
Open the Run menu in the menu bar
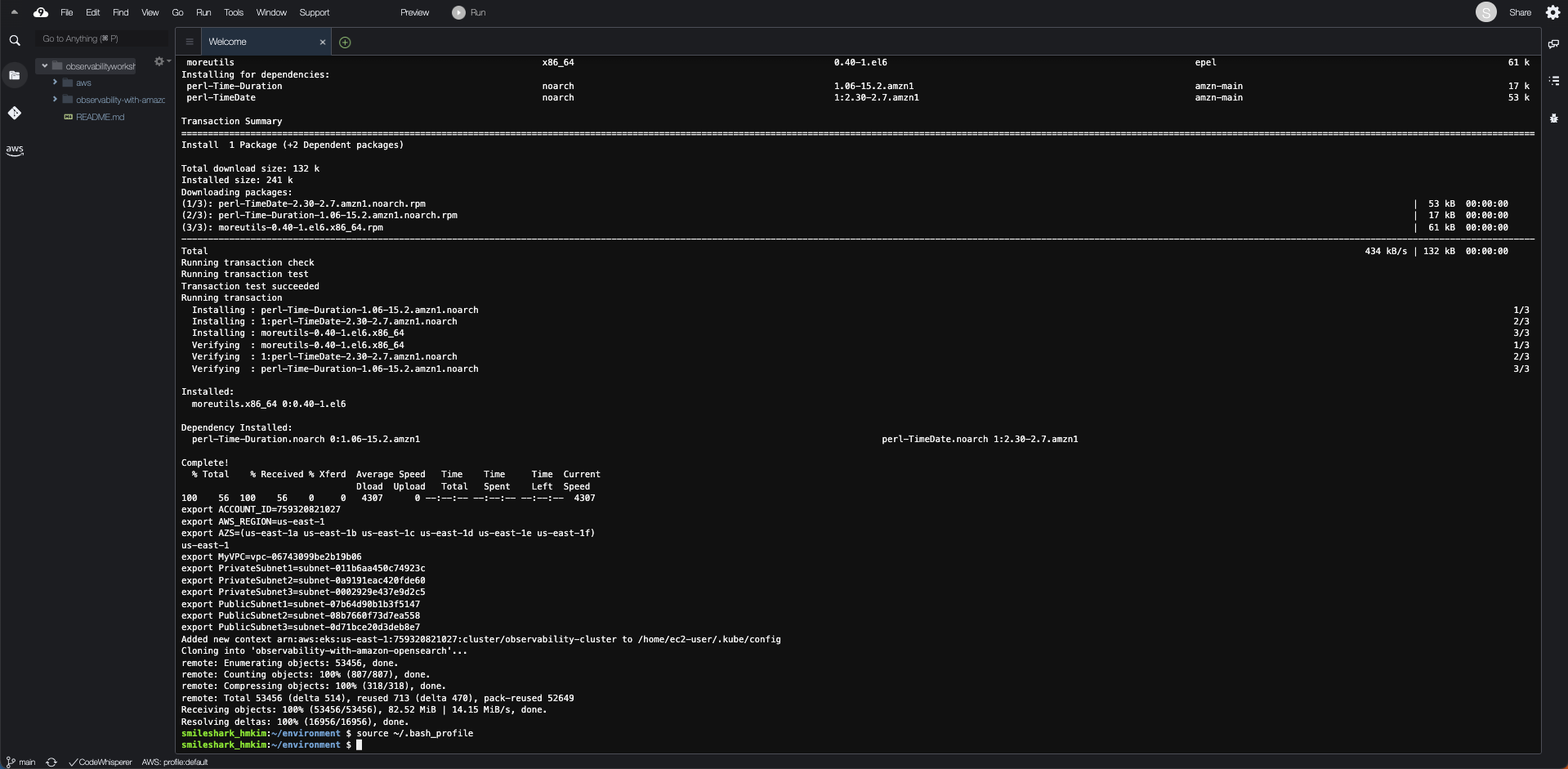(x=203, y=12)
